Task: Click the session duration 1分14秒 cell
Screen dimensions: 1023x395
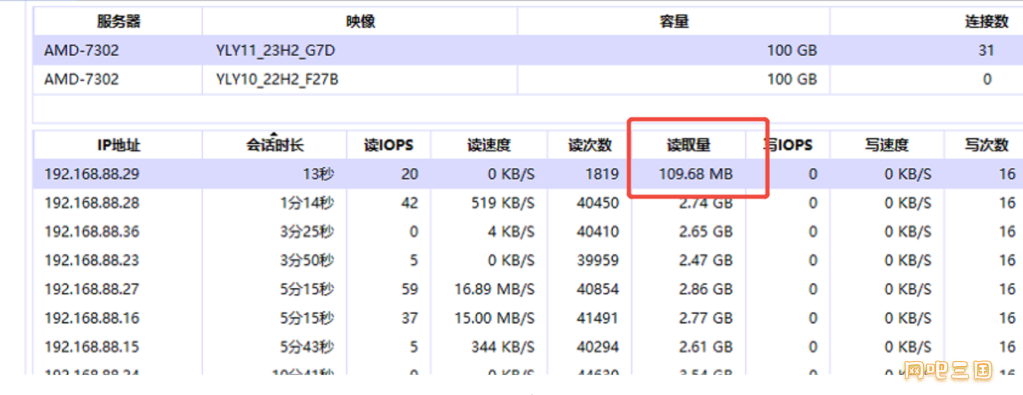Action: [307, 203]
